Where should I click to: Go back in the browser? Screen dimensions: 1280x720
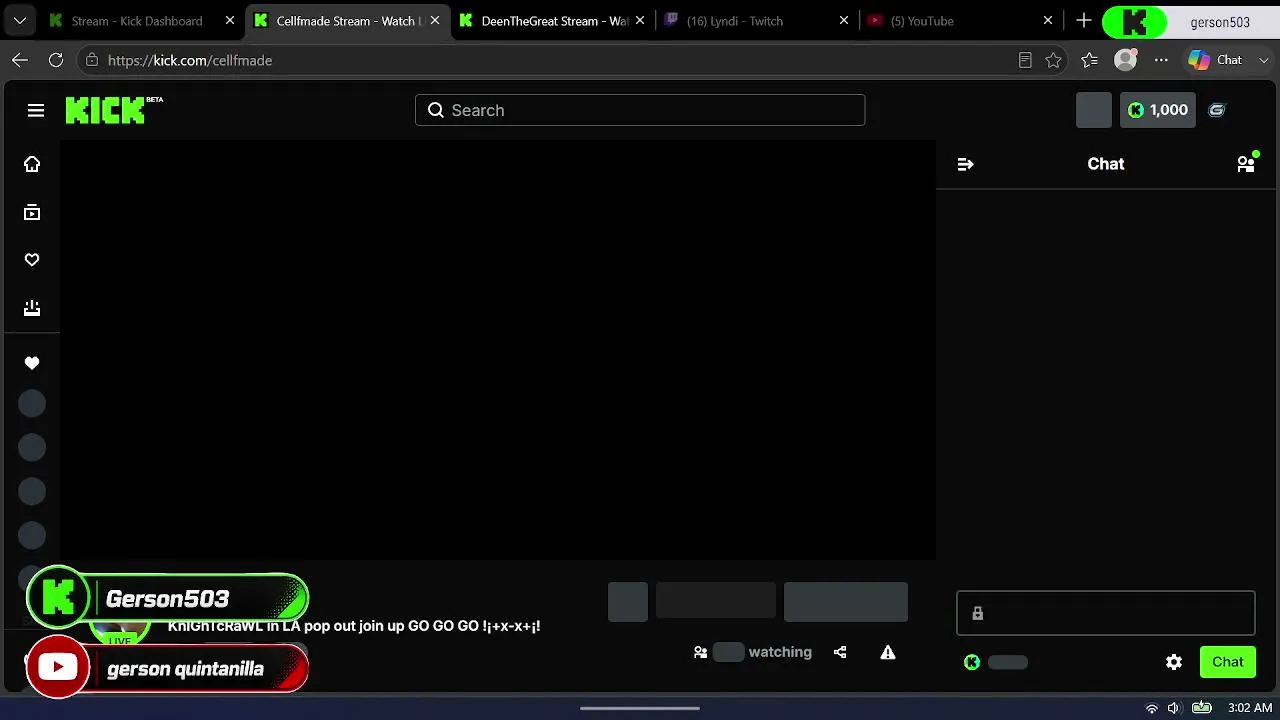[20, 60]
